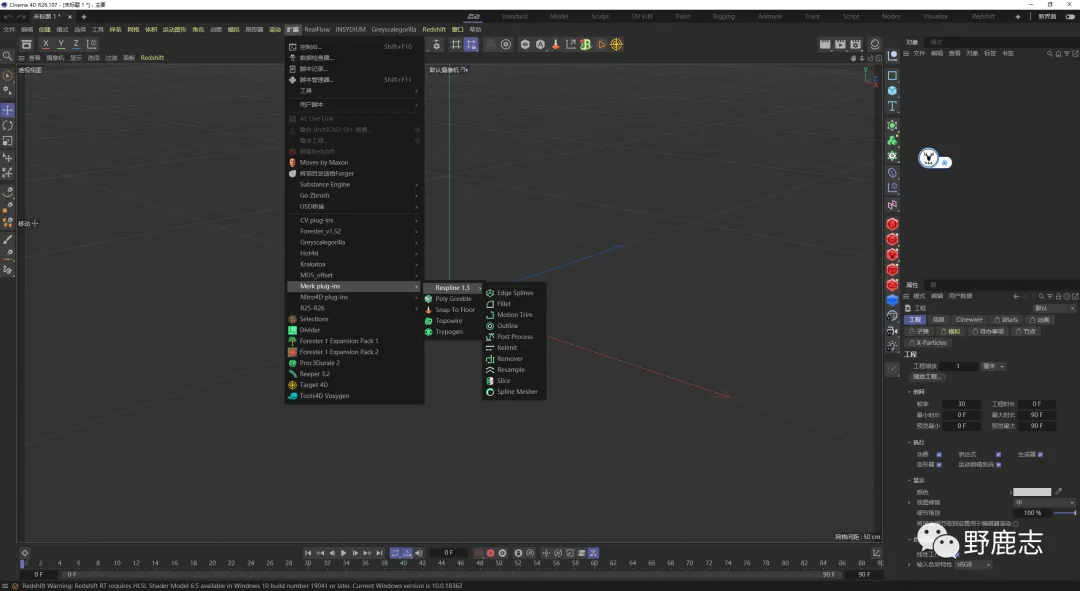Click the workplane grid icon
Screen dimensions: 1080x591
click(456, 44)
